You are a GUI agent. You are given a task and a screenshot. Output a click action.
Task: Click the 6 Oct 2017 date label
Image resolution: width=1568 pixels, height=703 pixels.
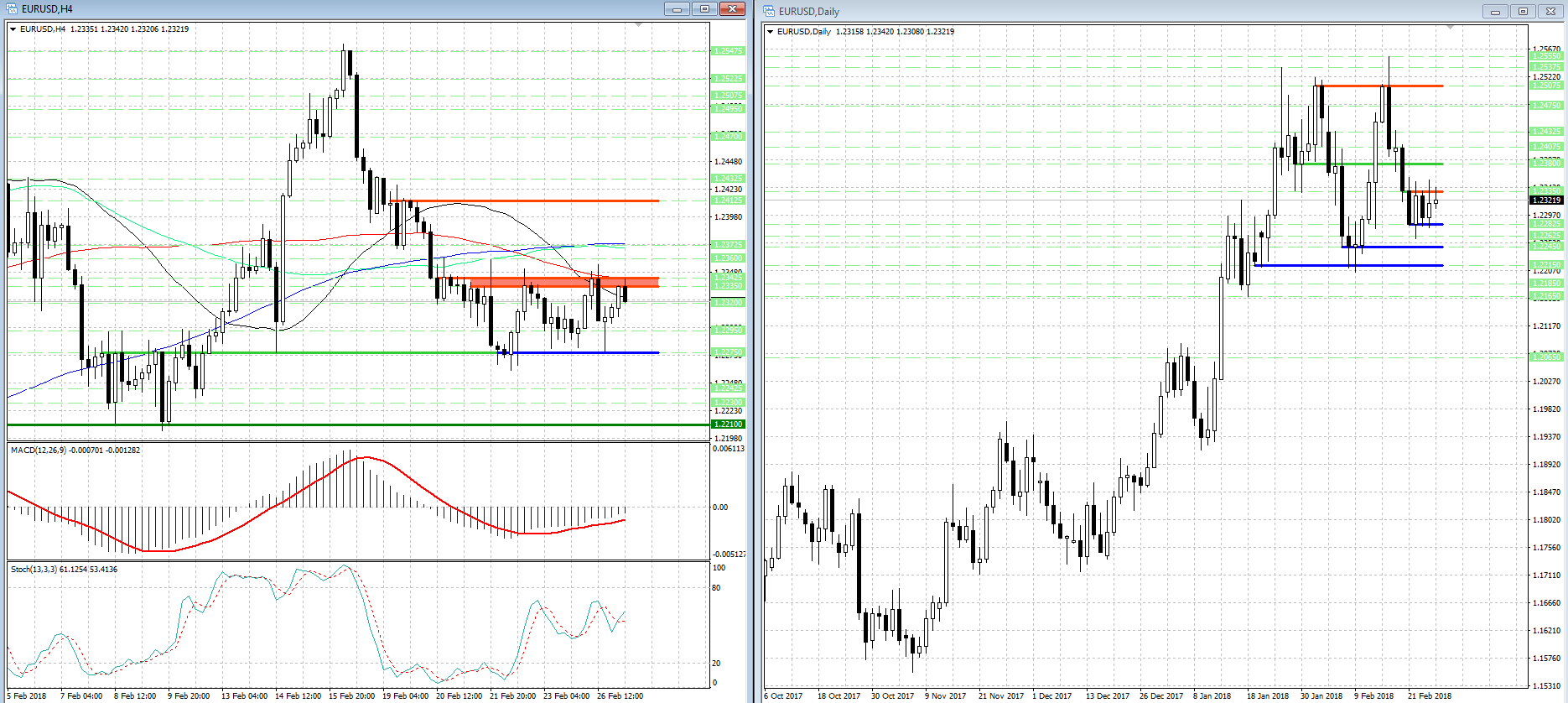[783, 695]
